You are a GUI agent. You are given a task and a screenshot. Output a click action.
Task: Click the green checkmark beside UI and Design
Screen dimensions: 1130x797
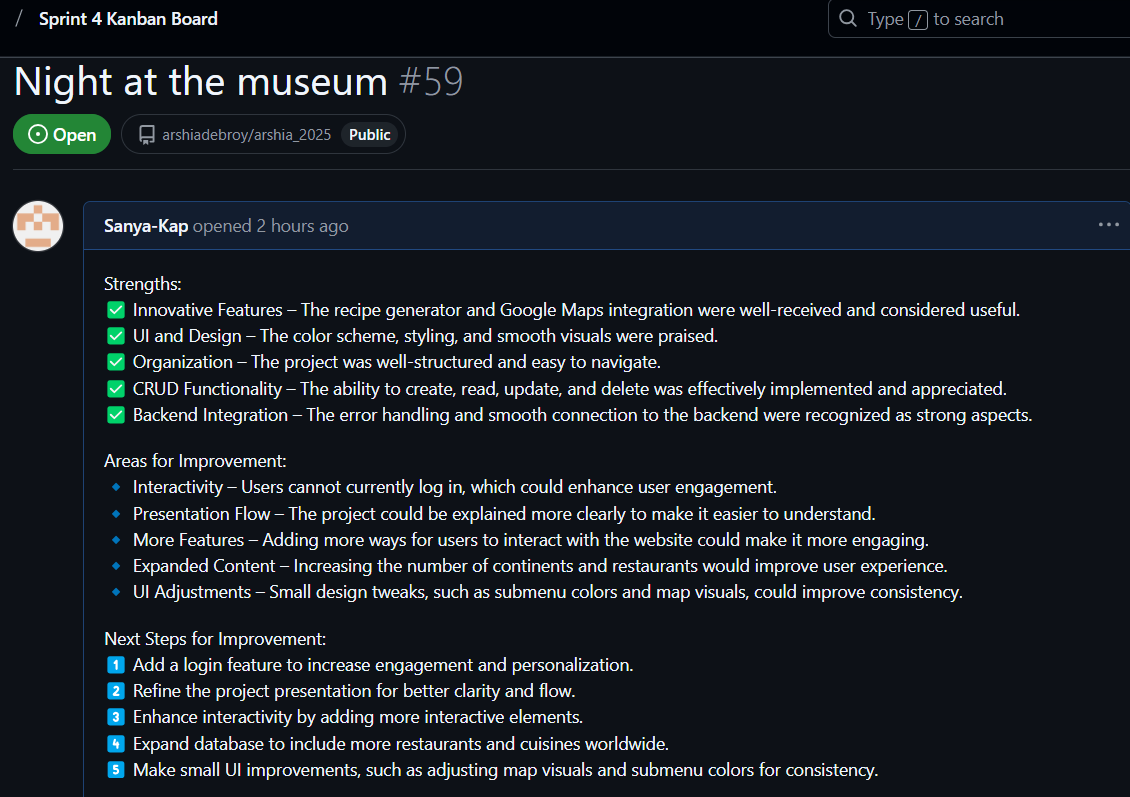[x=116, y=336]
